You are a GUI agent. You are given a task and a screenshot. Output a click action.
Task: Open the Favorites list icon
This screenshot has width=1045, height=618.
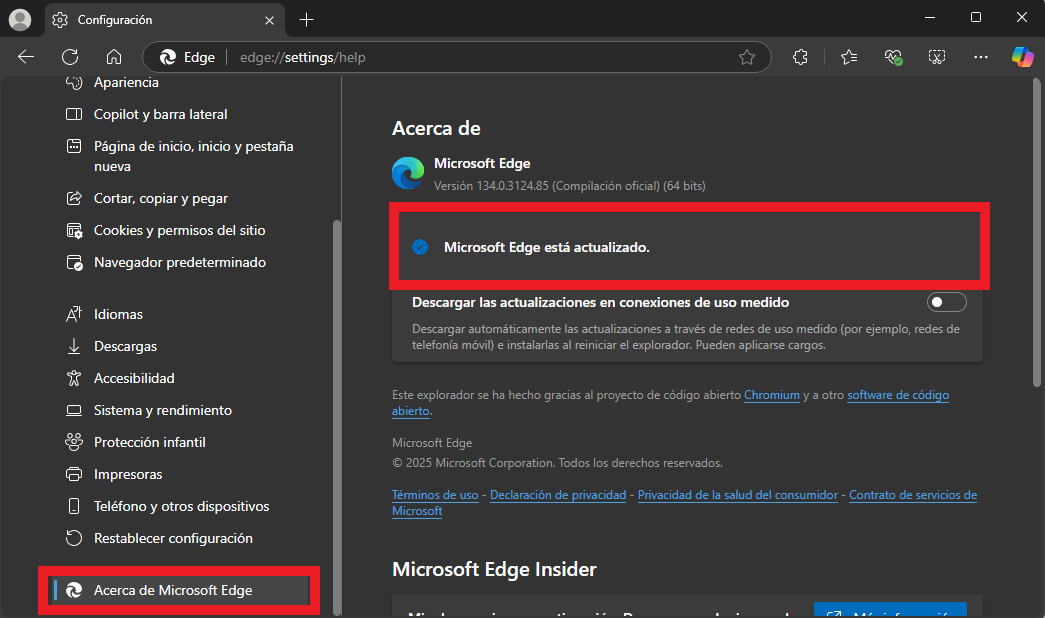pos(849,57)
